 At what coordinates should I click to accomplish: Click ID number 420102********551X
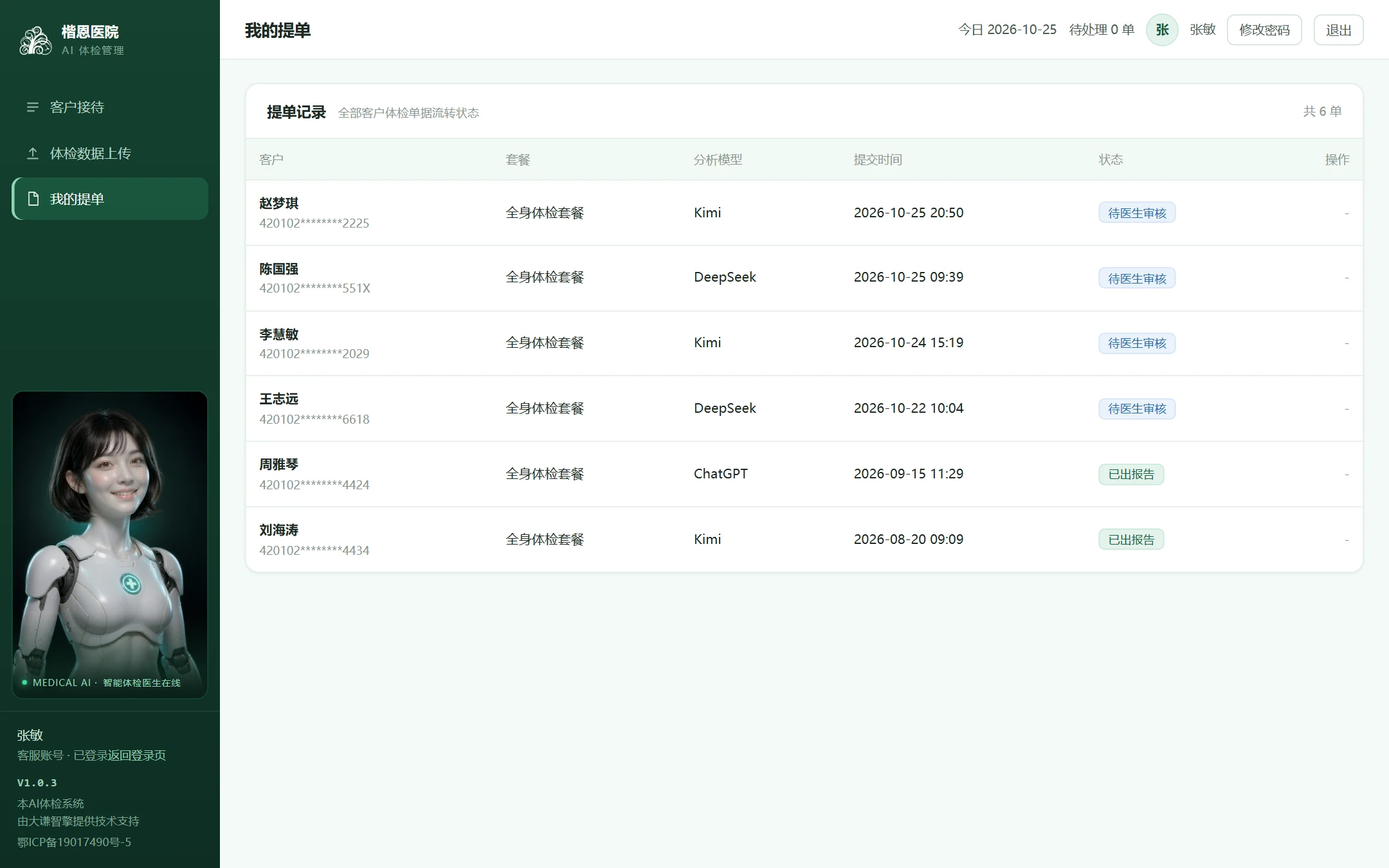click(x=315, y=289)
